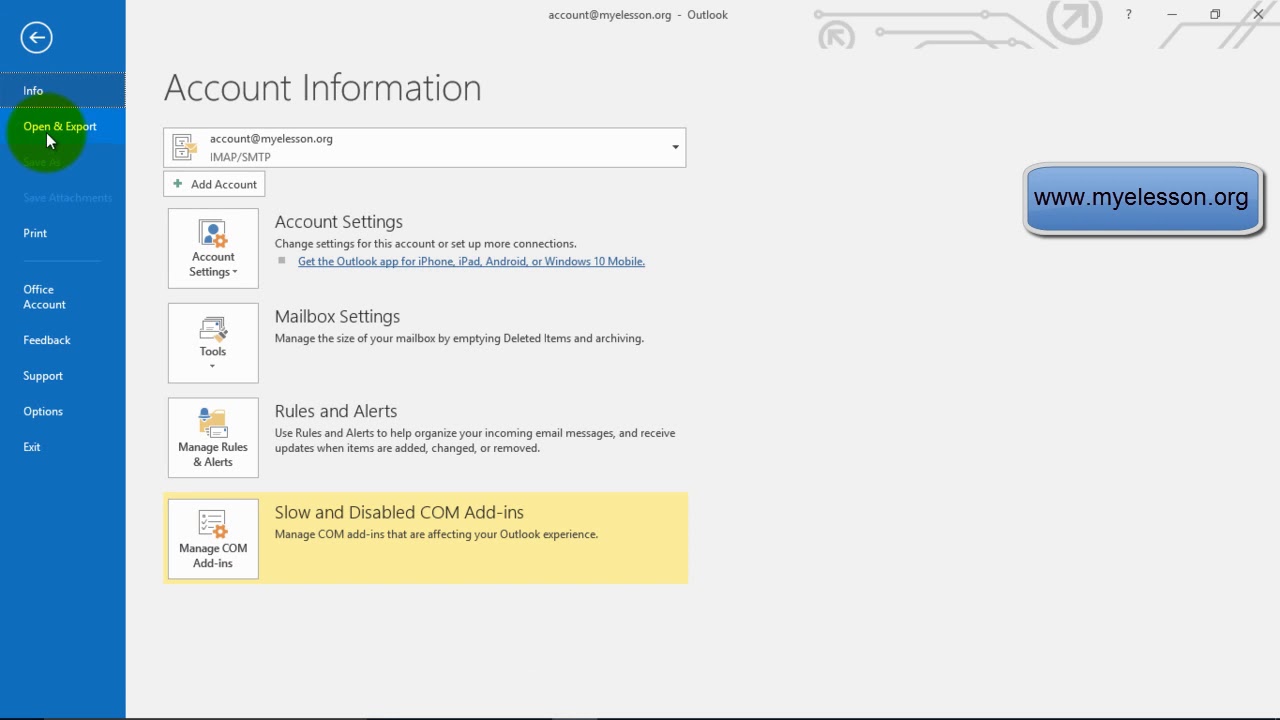
Task: Click the question mark help icon
Action: [x=1128, y=15]
